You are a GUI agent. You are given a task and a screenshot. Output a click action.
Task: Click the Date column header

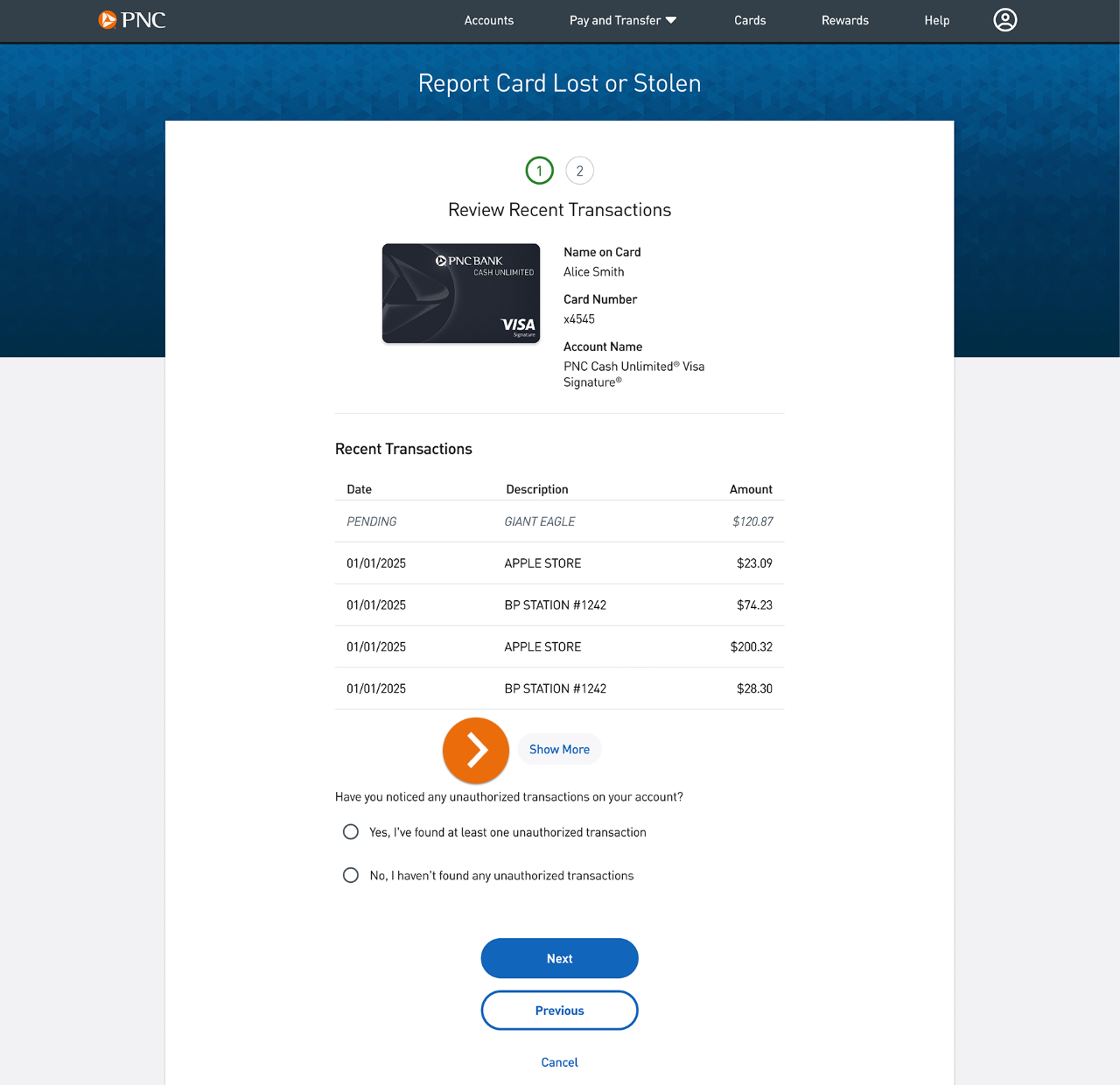[x=360, y=489]
